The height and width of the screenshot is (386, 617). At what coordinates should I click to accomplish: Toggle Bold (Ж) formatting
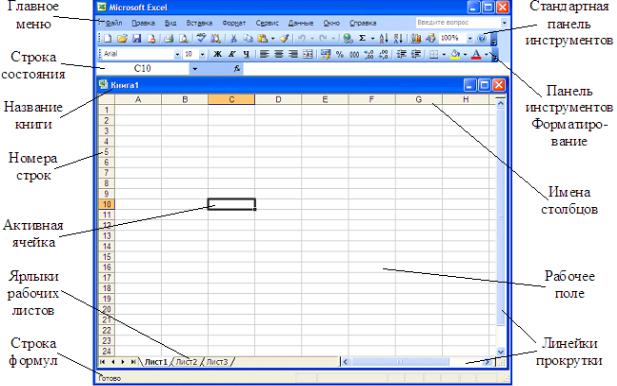pos(217,54)
